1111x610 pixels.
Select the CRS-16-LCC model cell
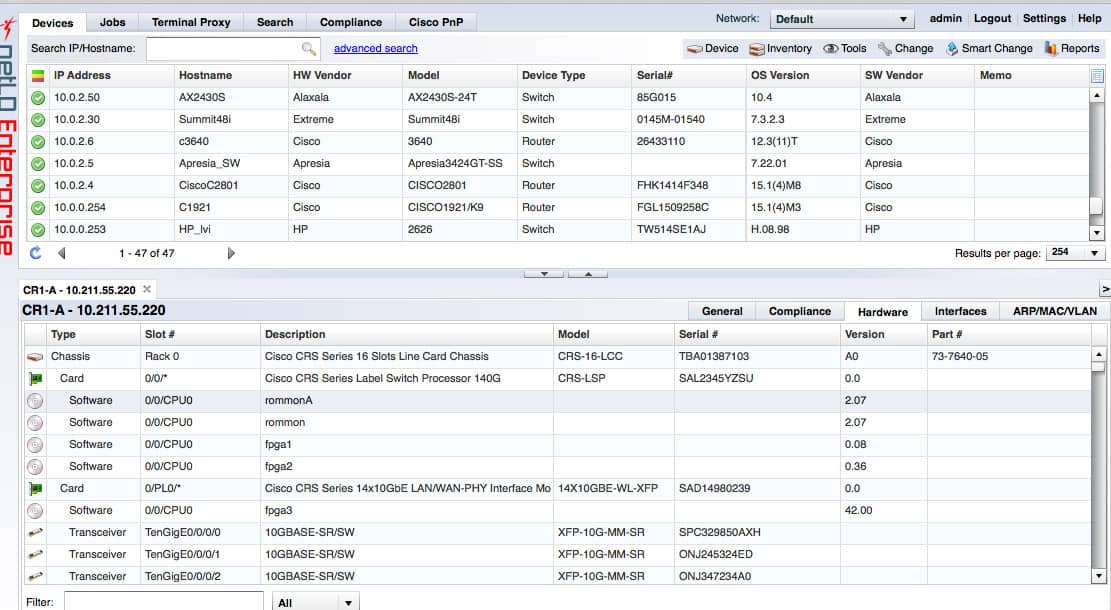coord(614,356)
